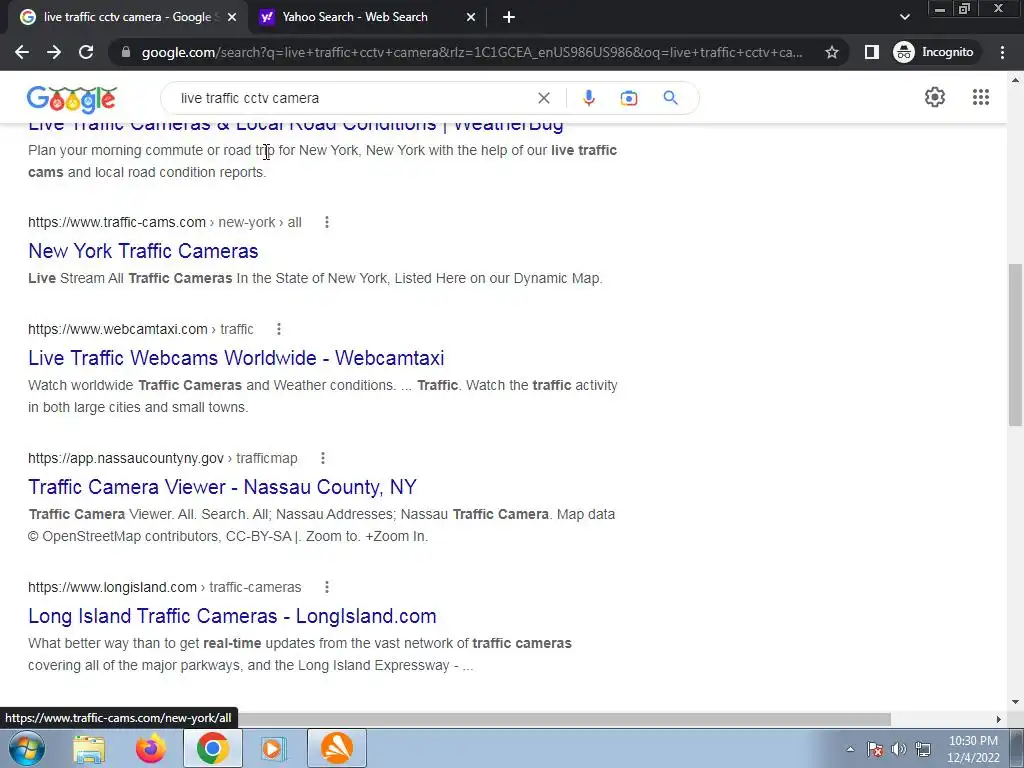Click the traffic-cams.com URL breadcrumb

pos(165,222)
